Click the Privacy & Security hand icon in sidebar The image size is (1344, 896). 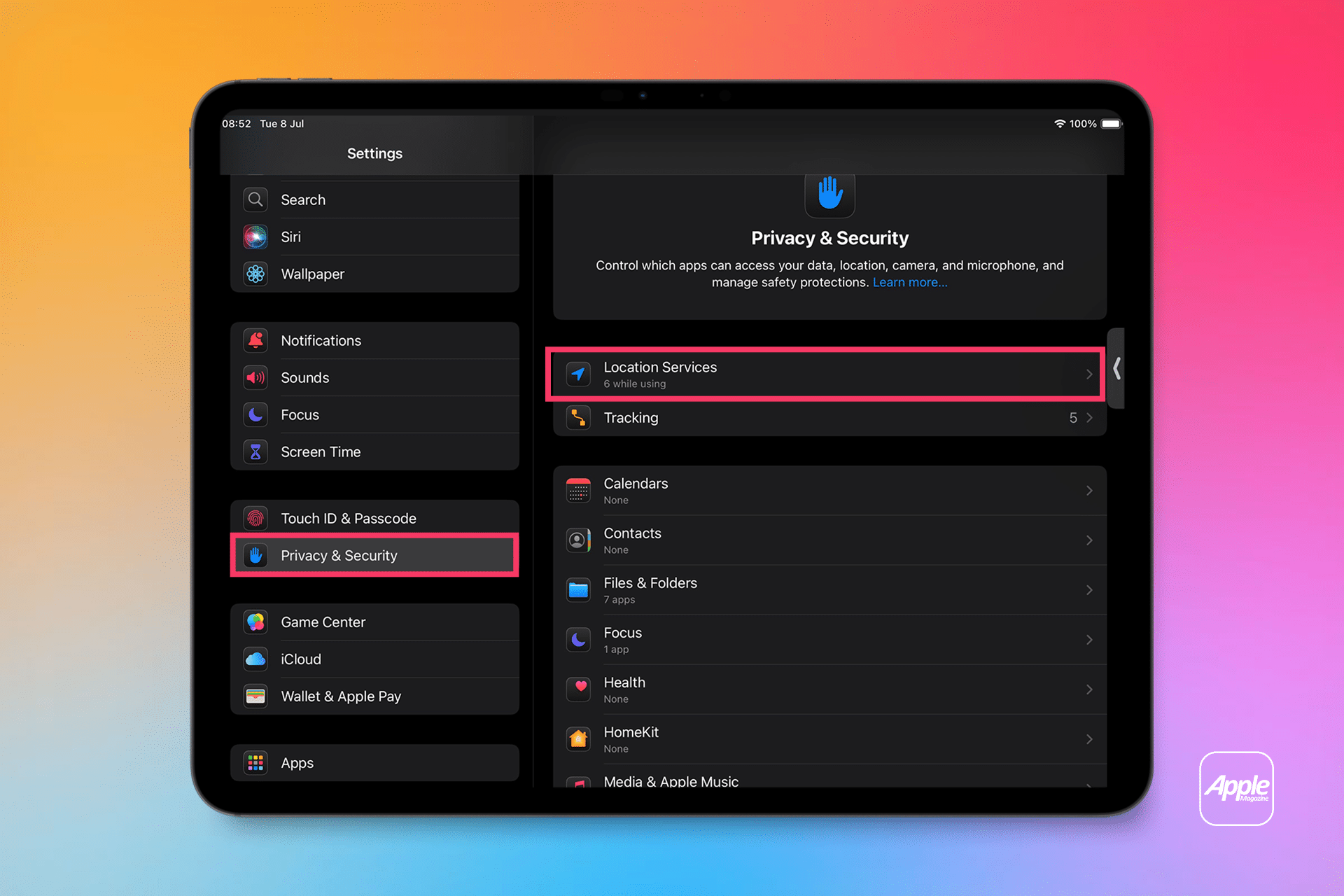(255, 555)
